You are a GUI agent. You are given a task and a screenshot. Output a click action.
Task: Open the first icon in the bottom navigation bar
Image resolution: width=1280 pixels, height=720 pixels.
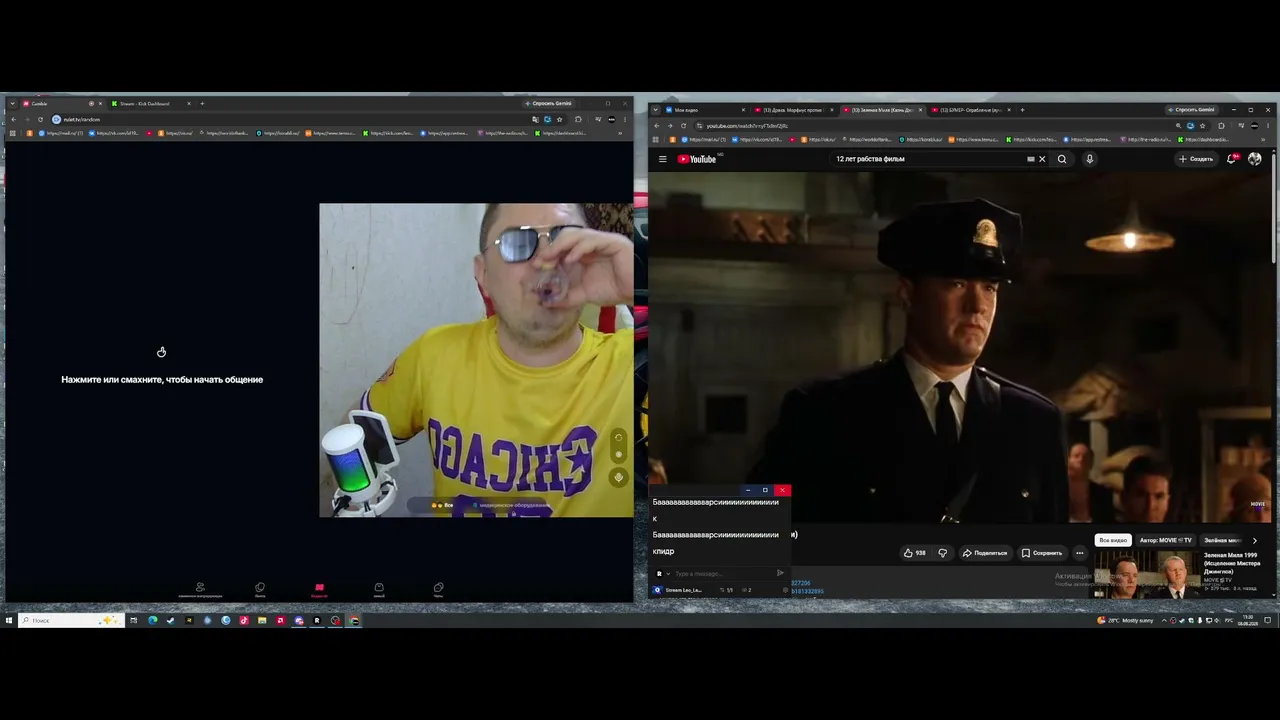[x=200, y=590]
